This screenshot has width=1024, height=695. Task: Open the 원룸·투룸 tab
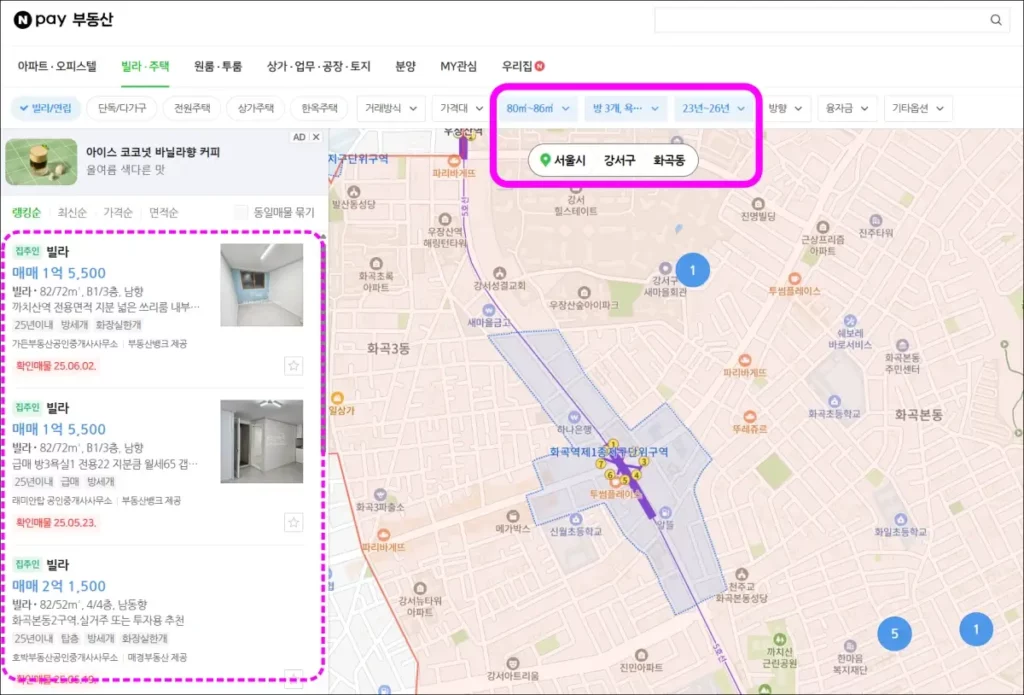tap(218, 66)
